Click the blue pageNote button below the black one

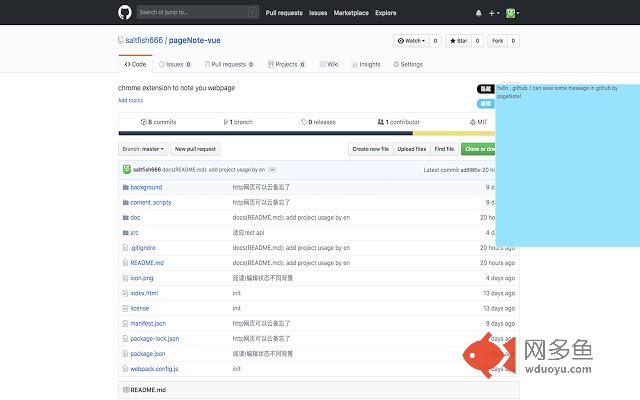click(x=486, y=104)
